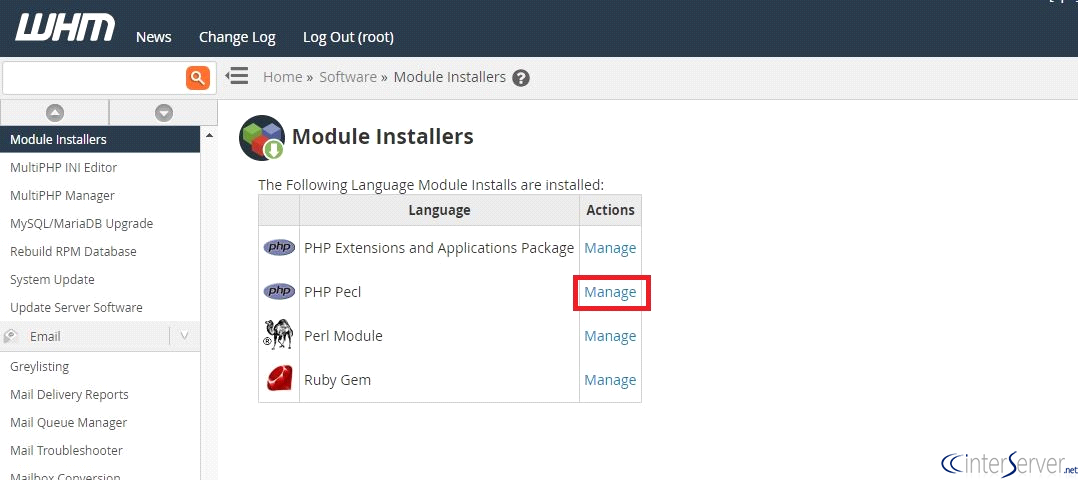1078x480 pixels.
Task: Click the PHP Pecl row icon
Action: coord(279,292)
